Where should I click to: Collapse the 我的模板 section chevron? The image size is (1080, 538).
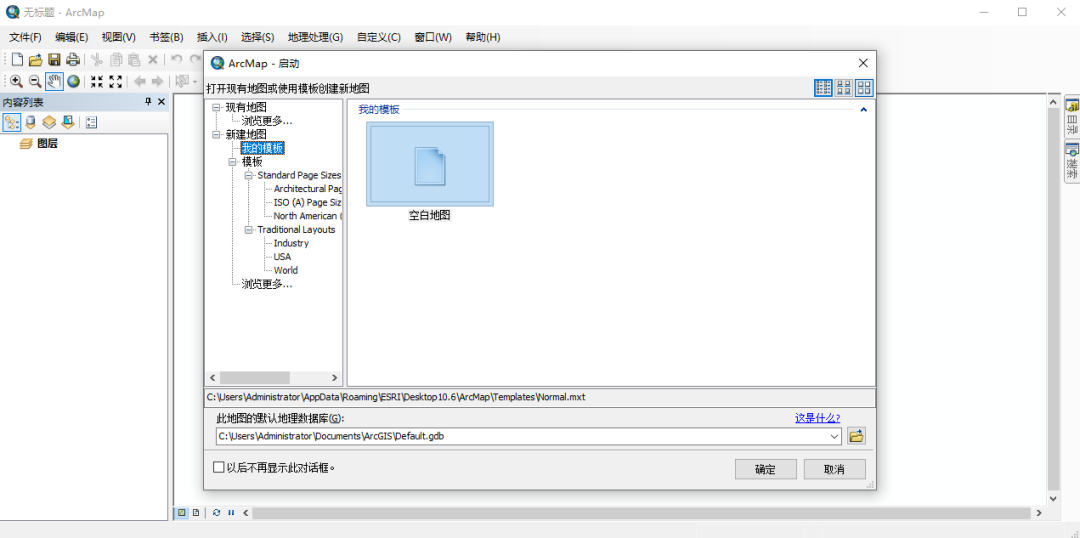point(863,109)
